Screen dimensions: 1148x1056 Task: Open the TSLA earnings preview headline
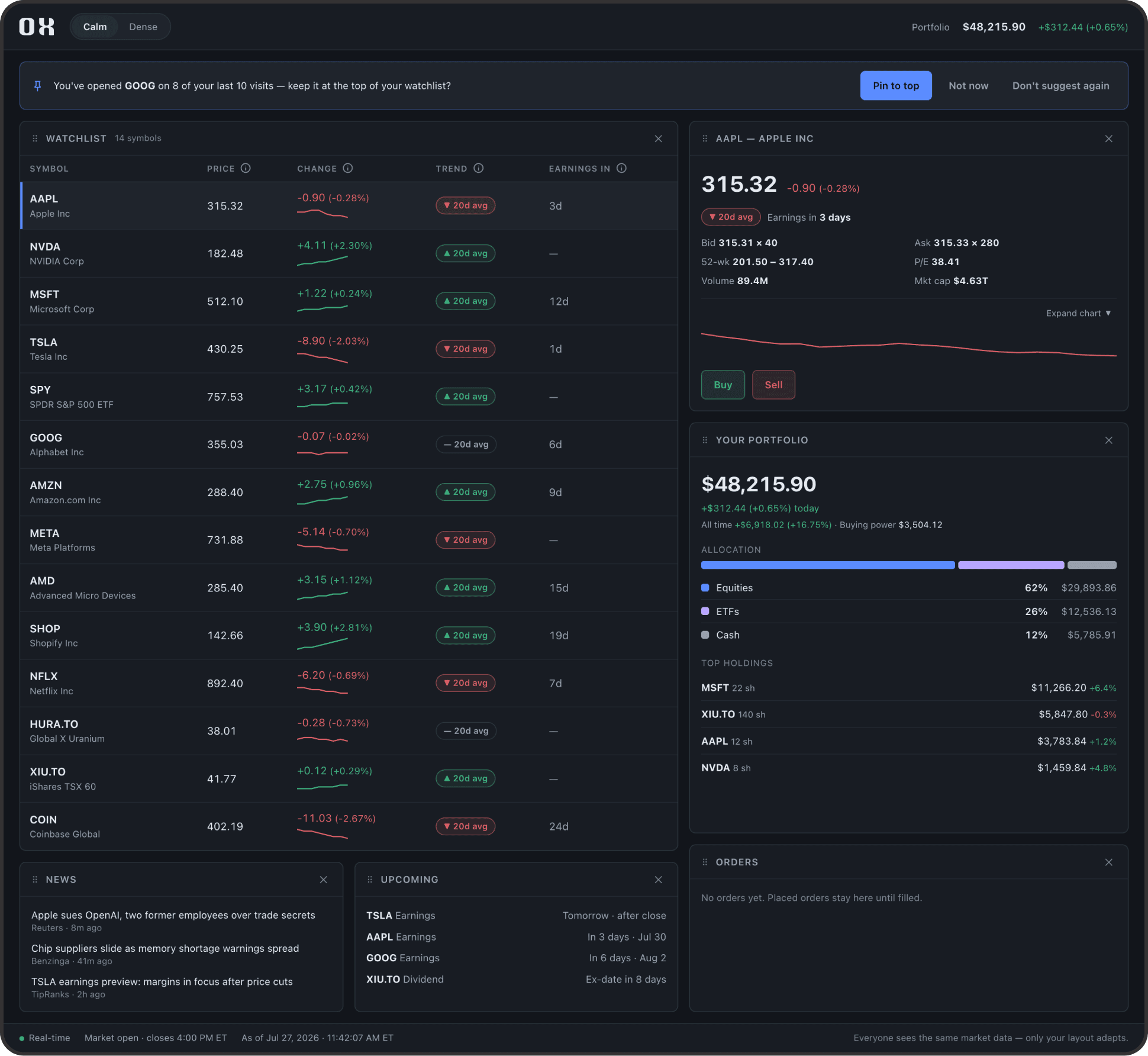point(162,981)
